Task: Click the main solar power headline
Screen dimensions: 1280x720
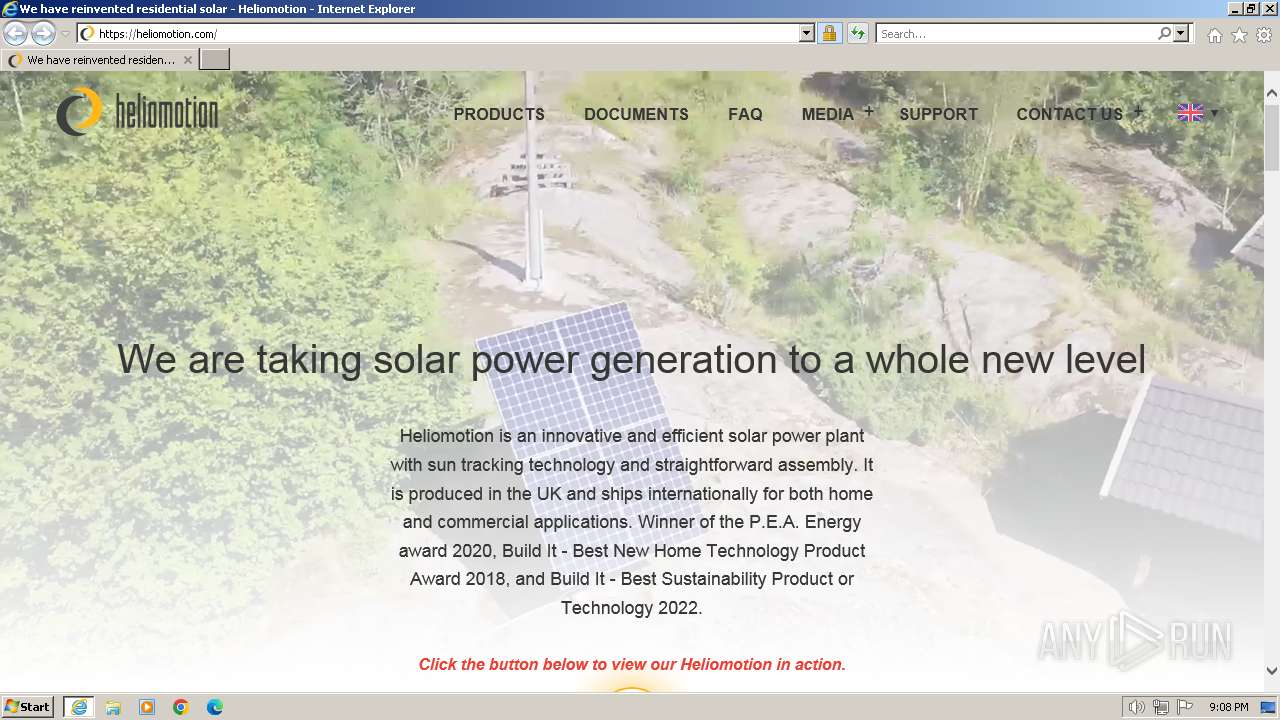Action: click(631, 359)
